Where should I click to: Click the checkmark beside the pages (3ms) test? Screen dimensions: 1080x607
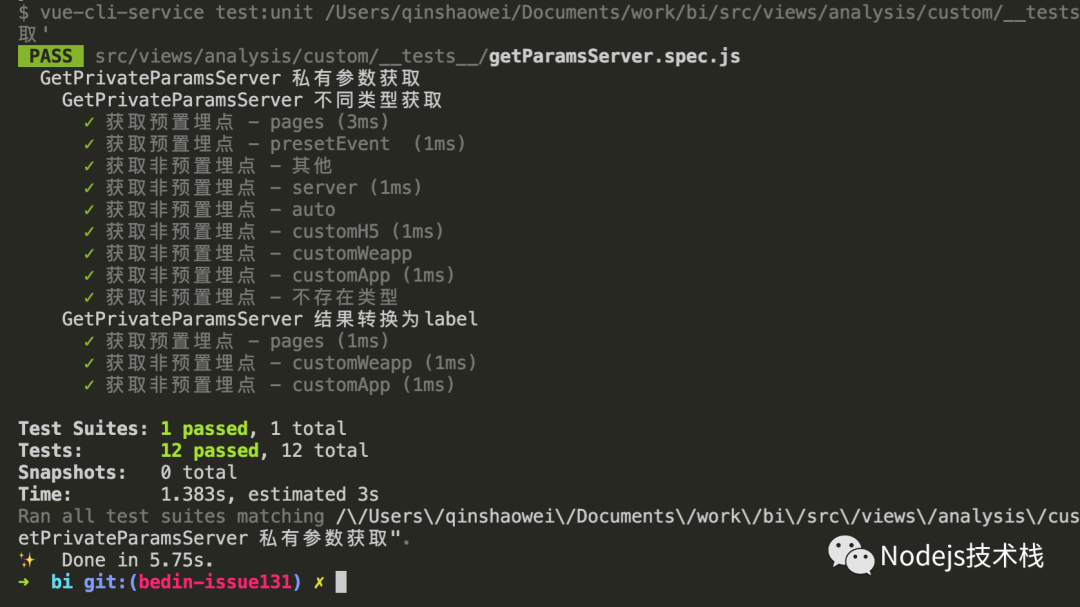tap(90, 122)
